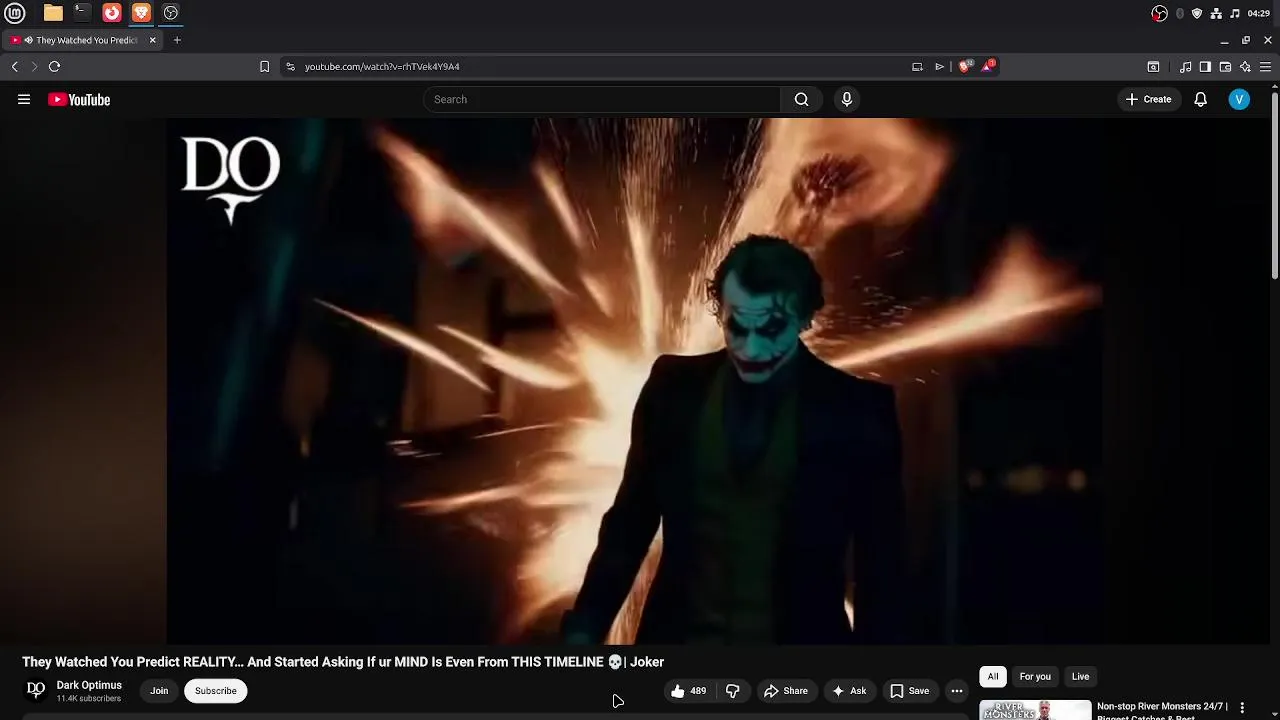
Task: Click the Join membership button
Action: pyautogui.click(x=159, y=691)
